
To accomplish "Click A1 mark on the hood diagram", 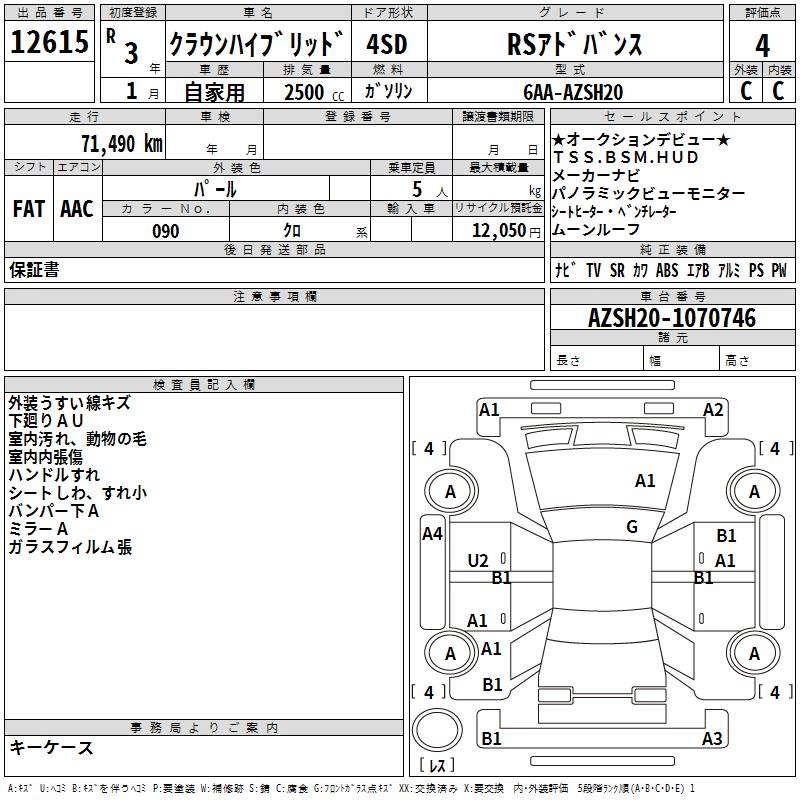I will click(x=645, y=481).
